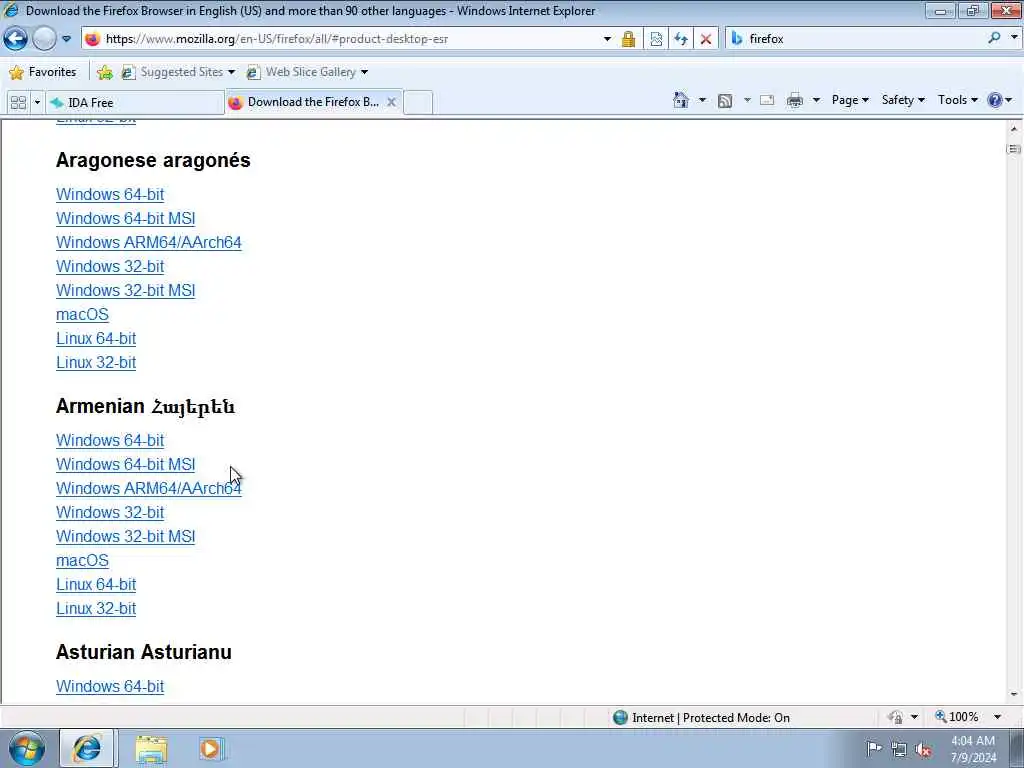1024x768 pixels.
Task: Click Armenian Windows ARM64/AArch64 link
Action: (149, 488)
